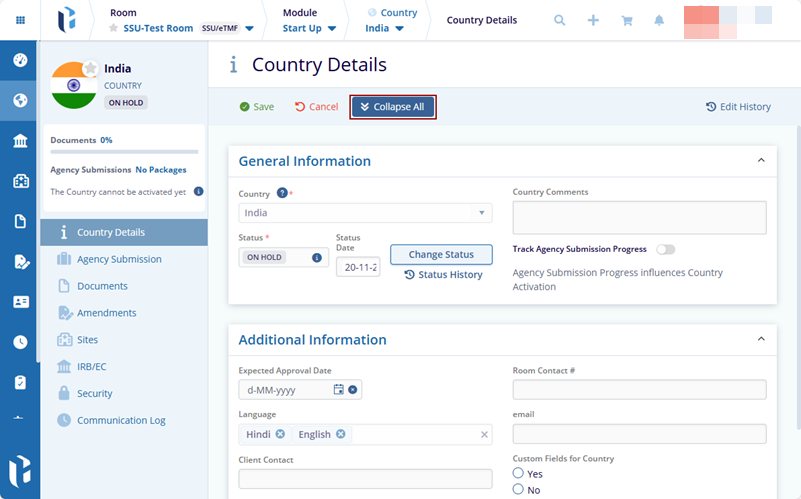Go to Communication Log menu item

pyautogui.click(x=121, y=420)
